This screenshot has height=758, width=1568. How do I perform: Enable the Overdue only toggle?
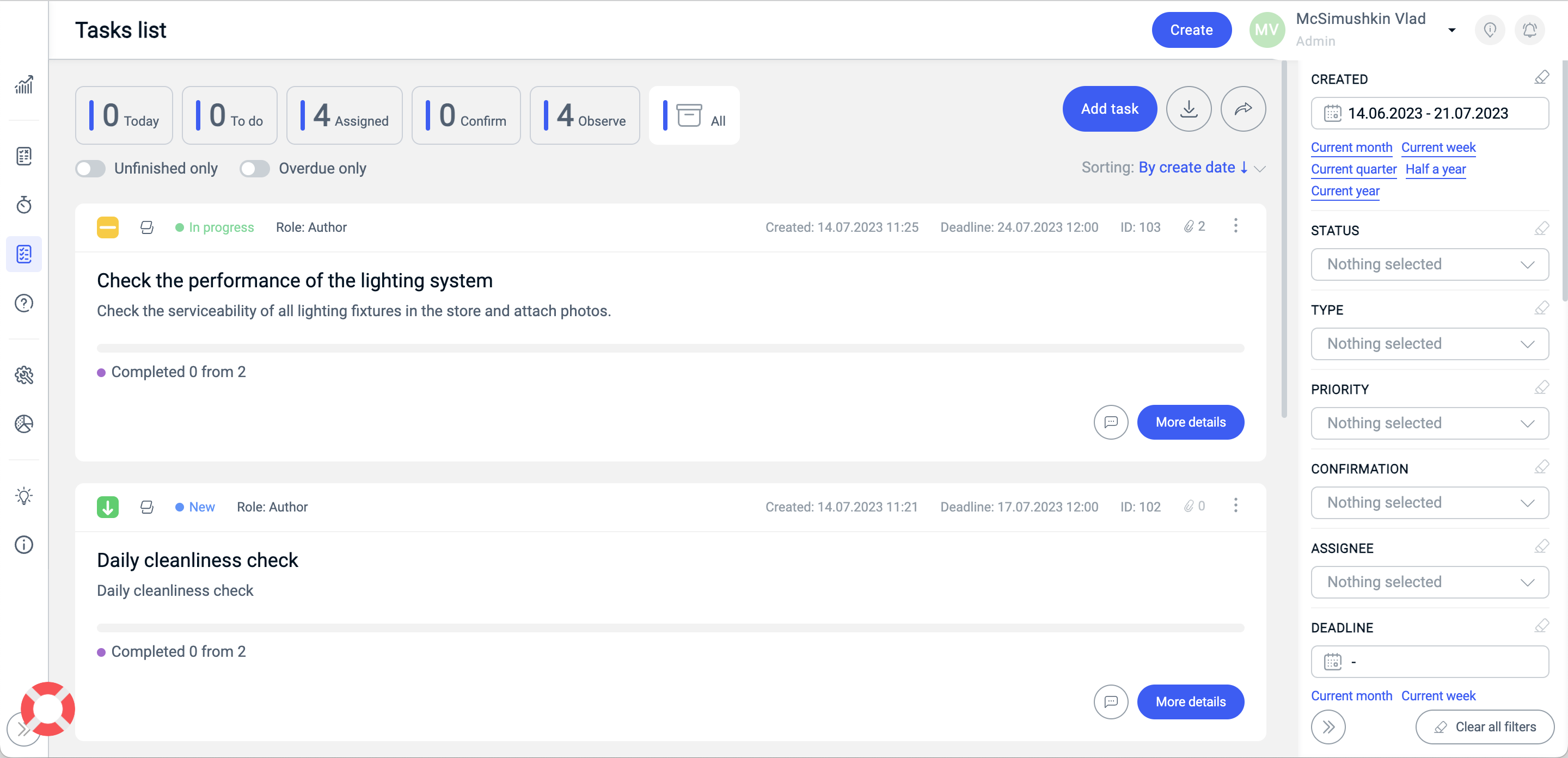click(x=254, y=169)
